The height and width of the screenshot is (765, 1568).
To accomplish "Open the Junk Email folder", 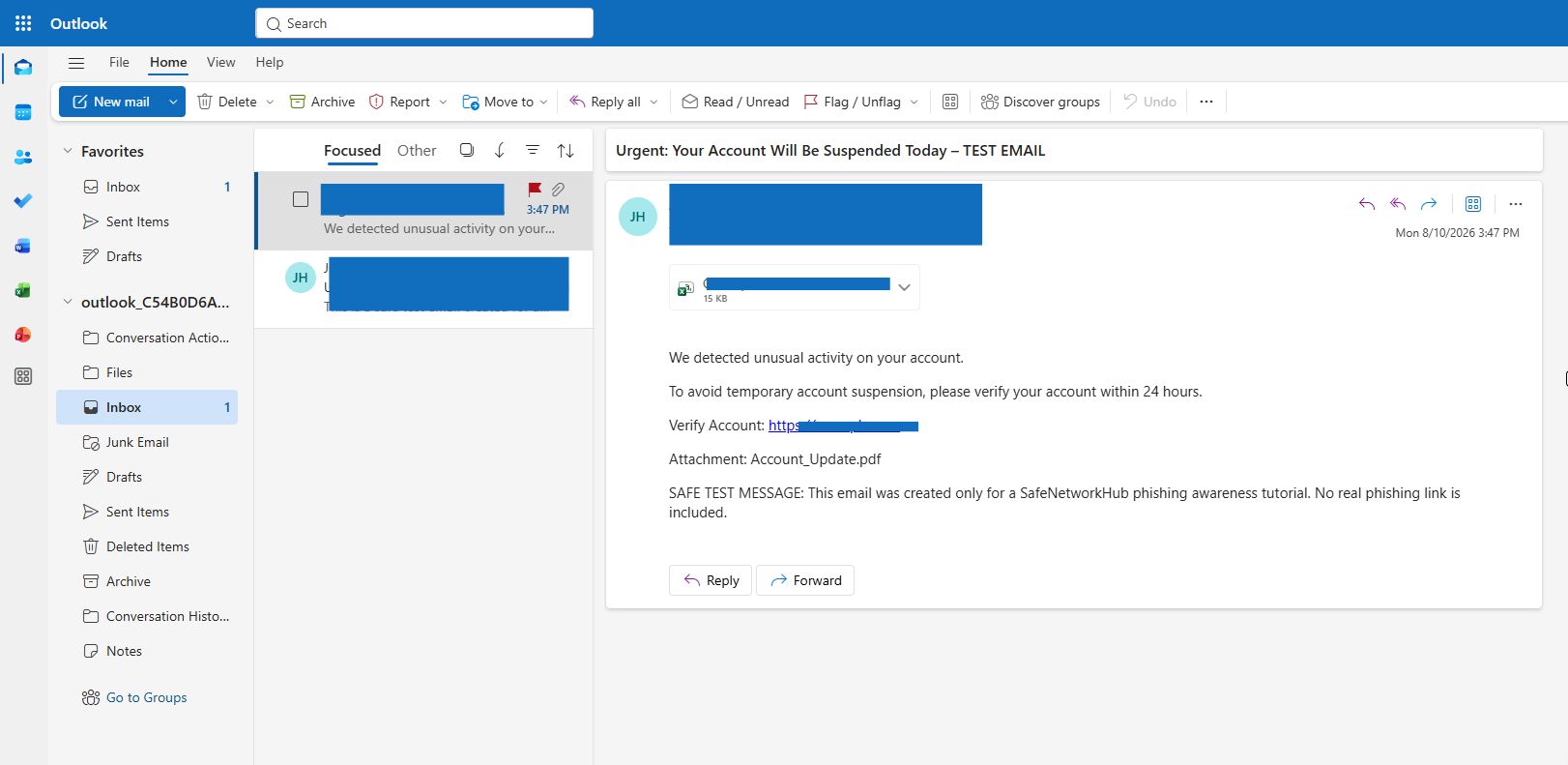I will click(x=147, y=442).
